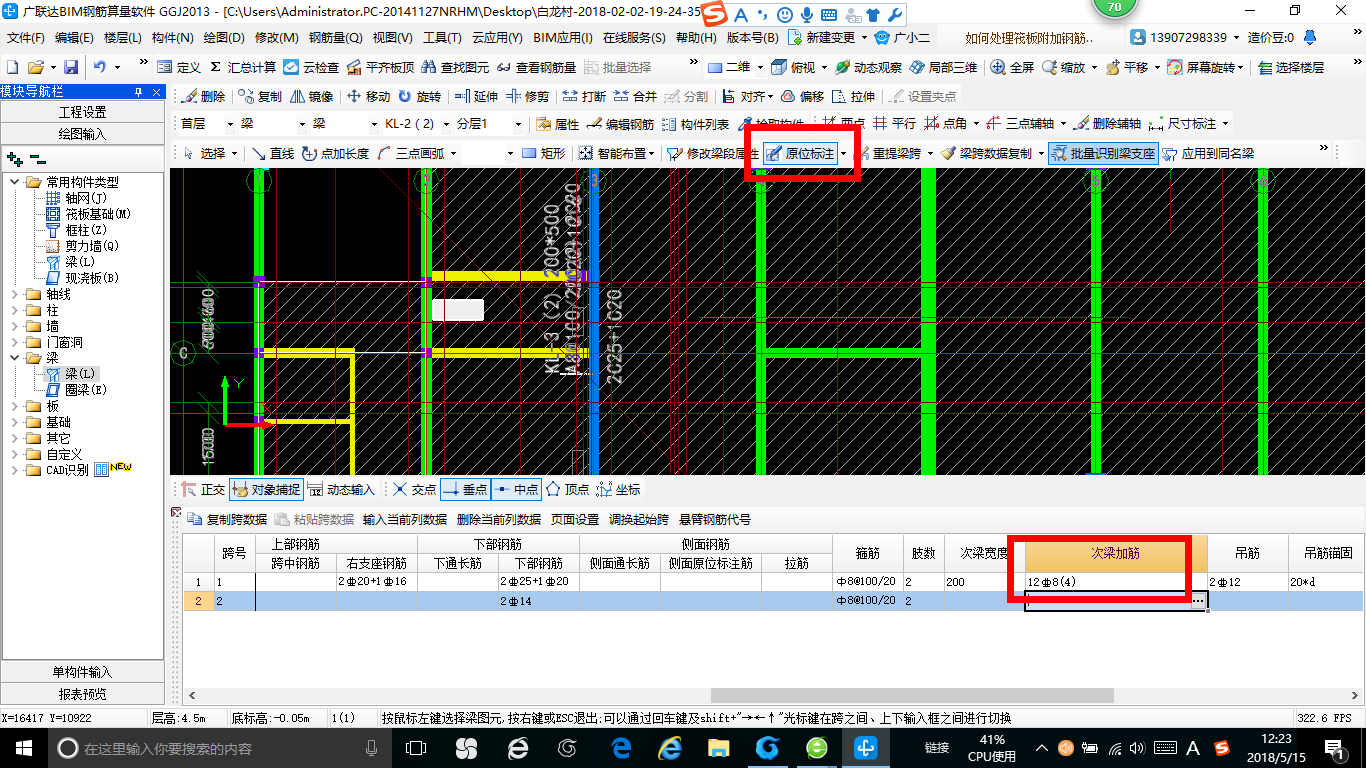The height and width of the screenshot is (768, 1366).
Task: Click 旋转 rotate tool
Action: tap(419, 96)
